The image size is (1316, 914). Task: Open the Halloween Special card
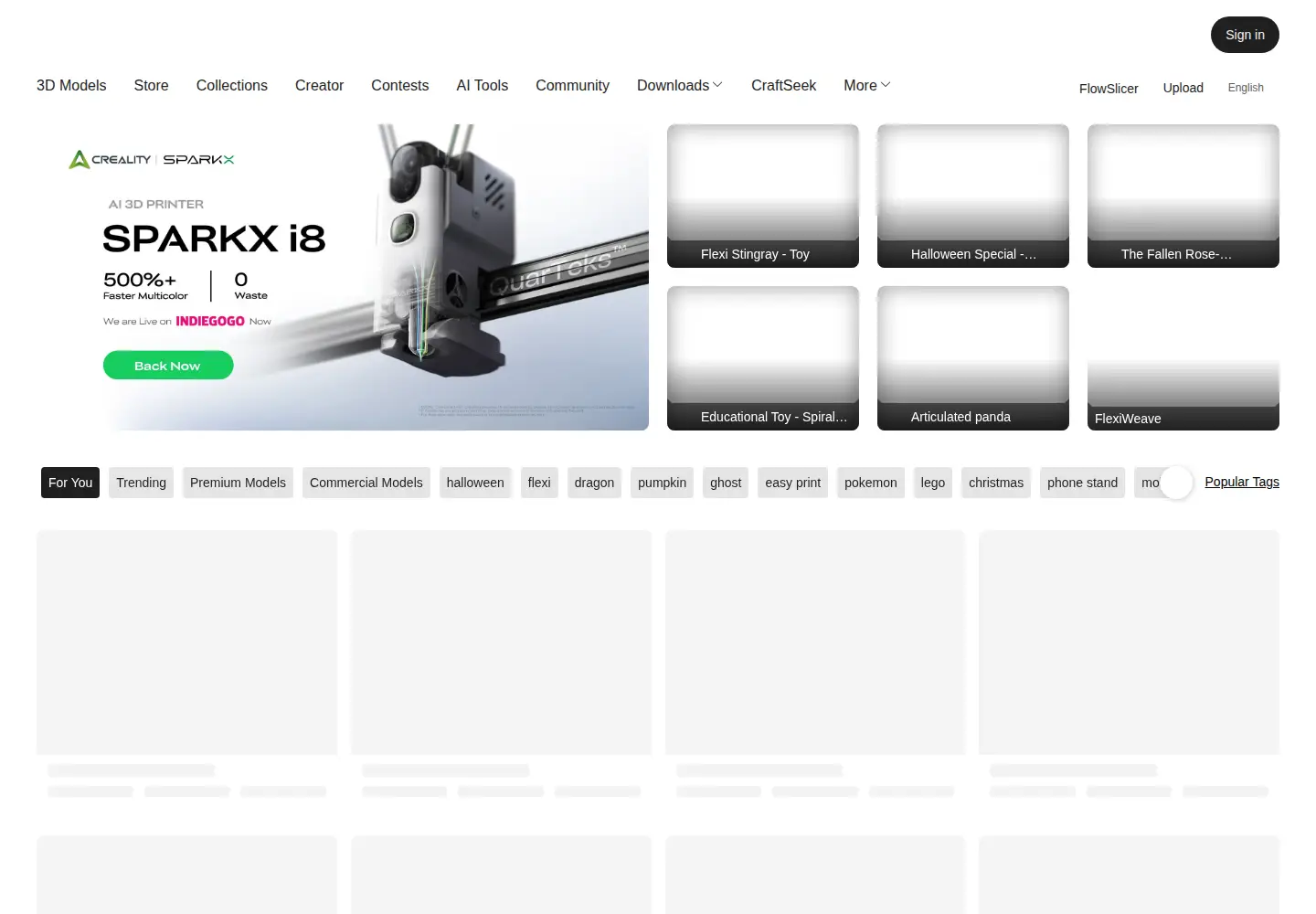973,196
